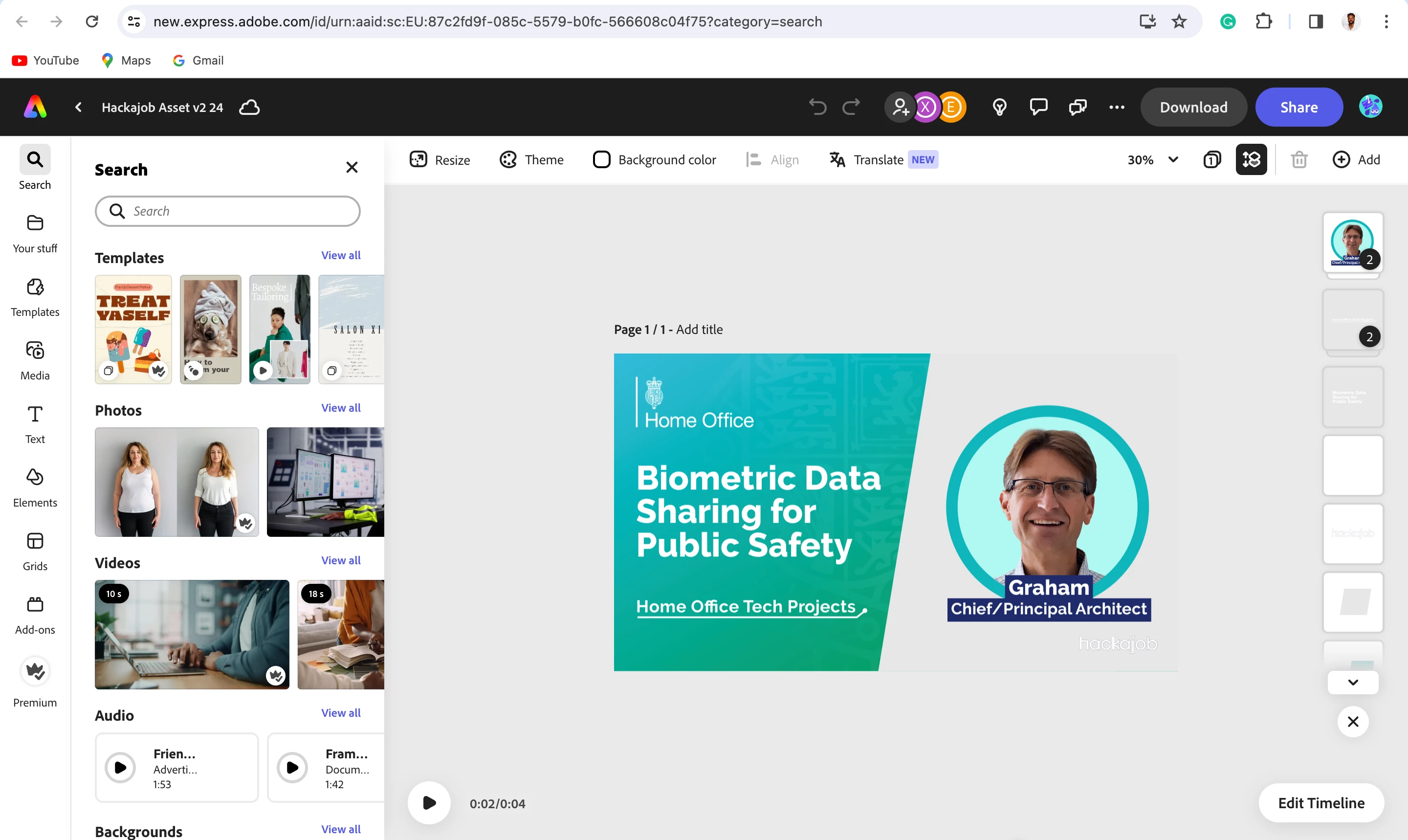1408x840 pixels.
Task: Click the undo arrow icon
Action: tap(817, 107)
